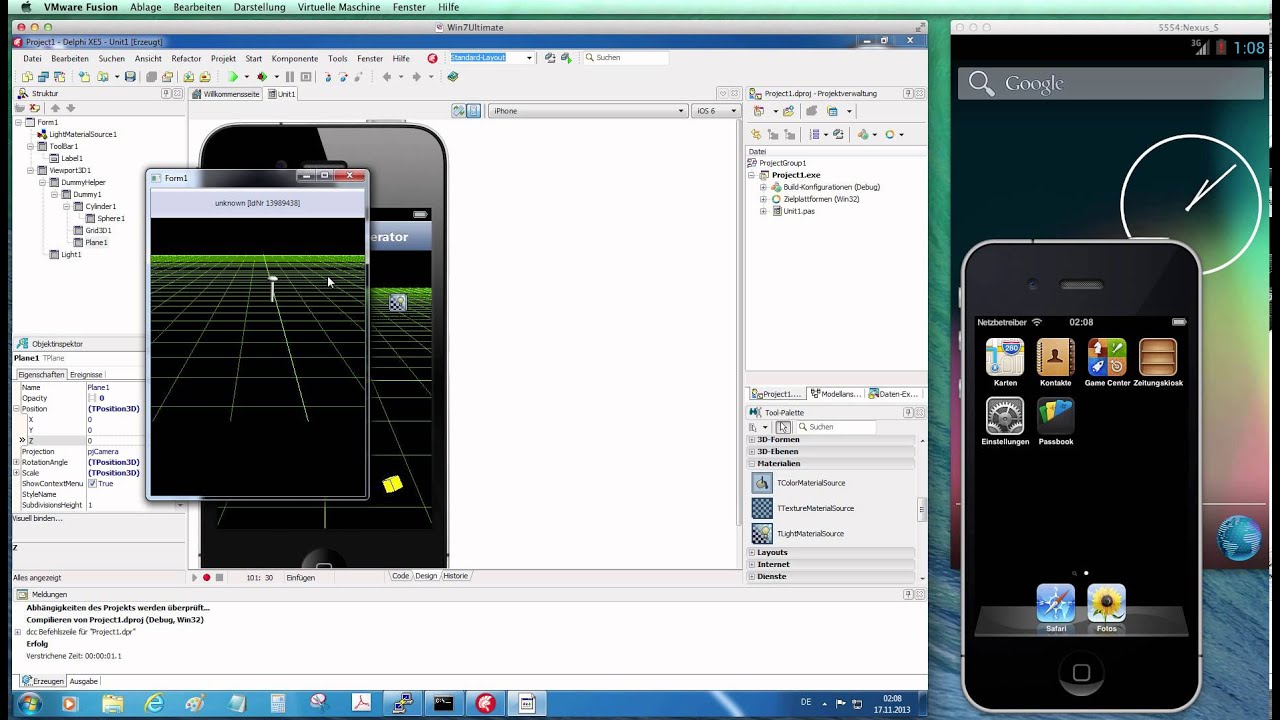The width and height of the screenshot is (1280, 720).
Task: Tap the Safari icon on iOS simulator dock
Action: click(x=1055, y=604)
